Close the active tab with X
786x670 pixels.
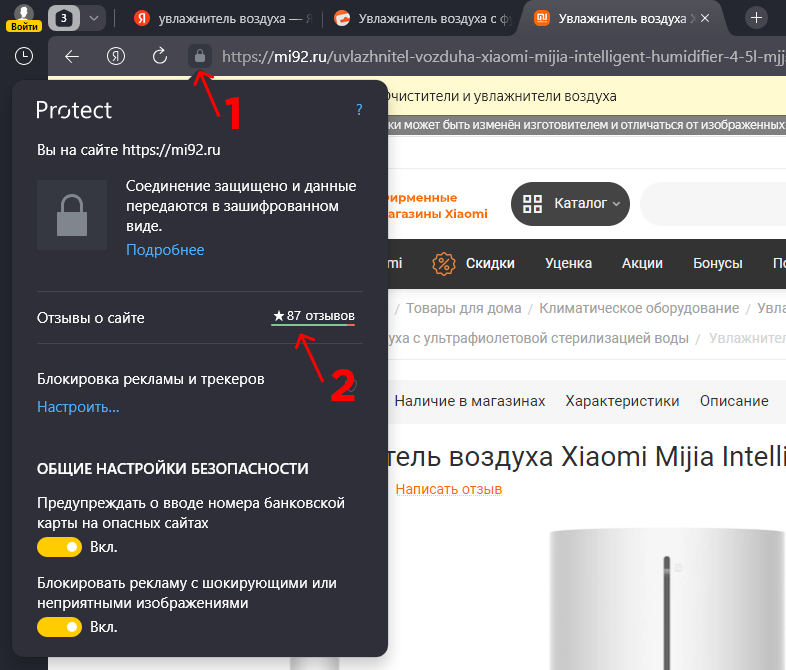705,19
